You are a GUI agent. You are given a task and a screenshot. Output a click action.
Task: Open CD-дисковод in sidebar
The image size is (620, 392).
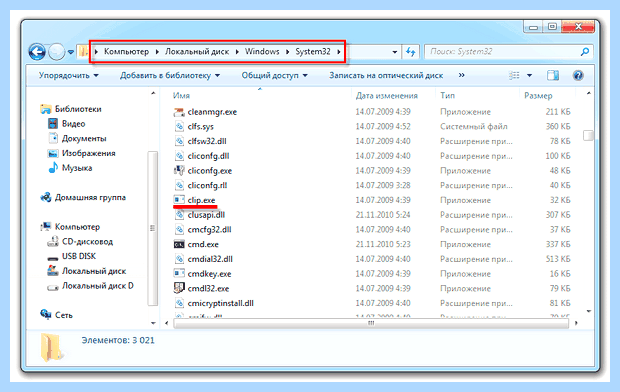(x=87, y=241)
